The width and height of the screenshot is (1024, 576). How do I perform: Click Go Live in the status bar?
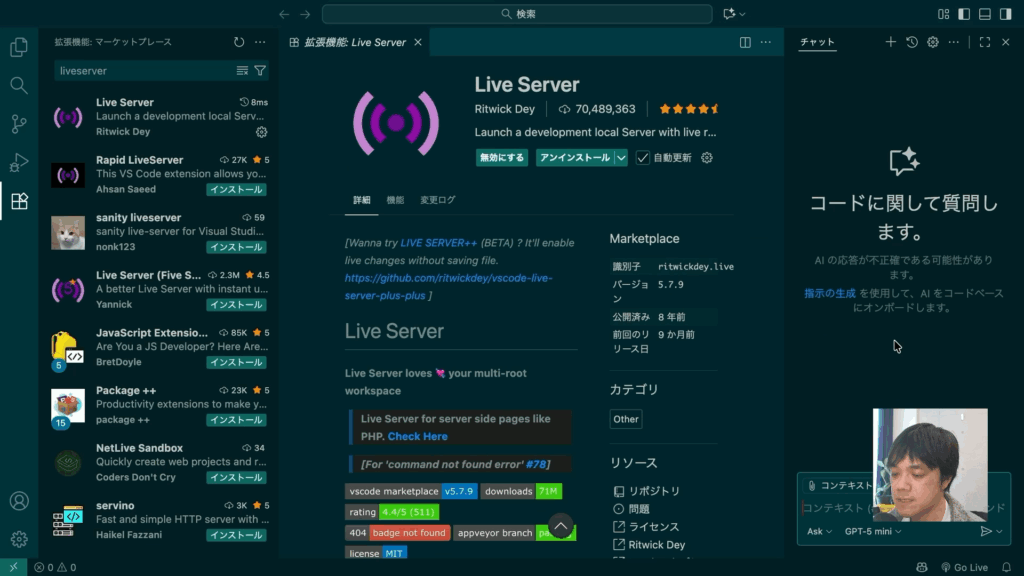(964, 567)
